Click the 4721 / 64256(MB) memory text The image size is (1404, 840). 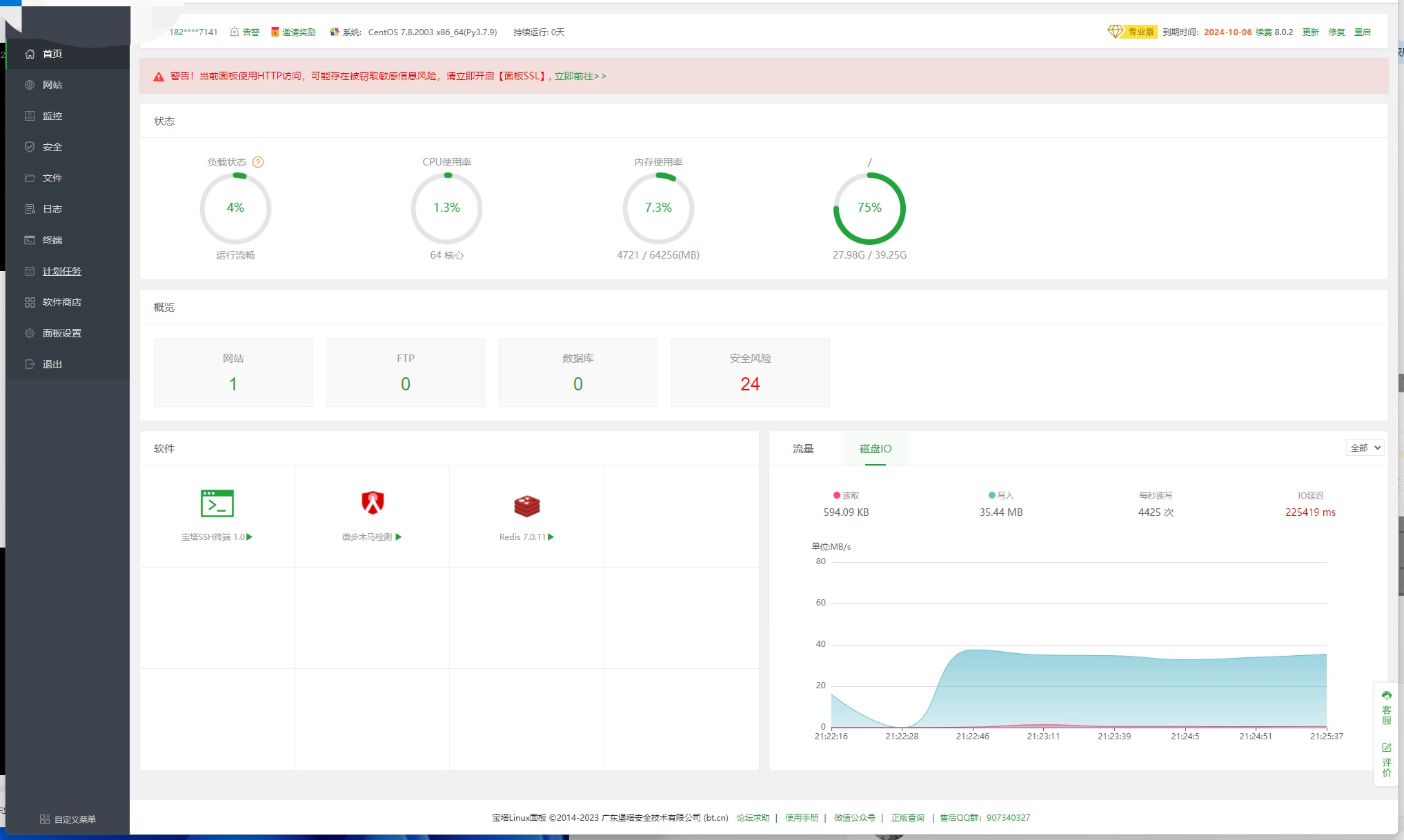coord(658,255)
